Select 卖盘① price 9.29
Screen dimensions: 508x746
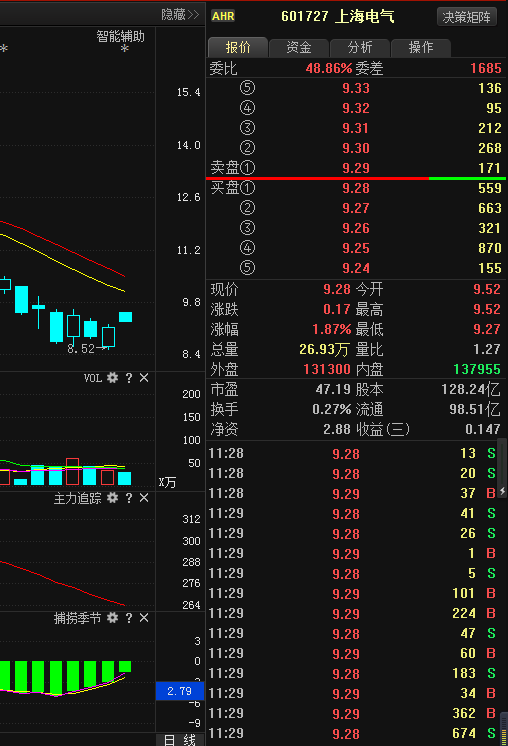[356, 168]
